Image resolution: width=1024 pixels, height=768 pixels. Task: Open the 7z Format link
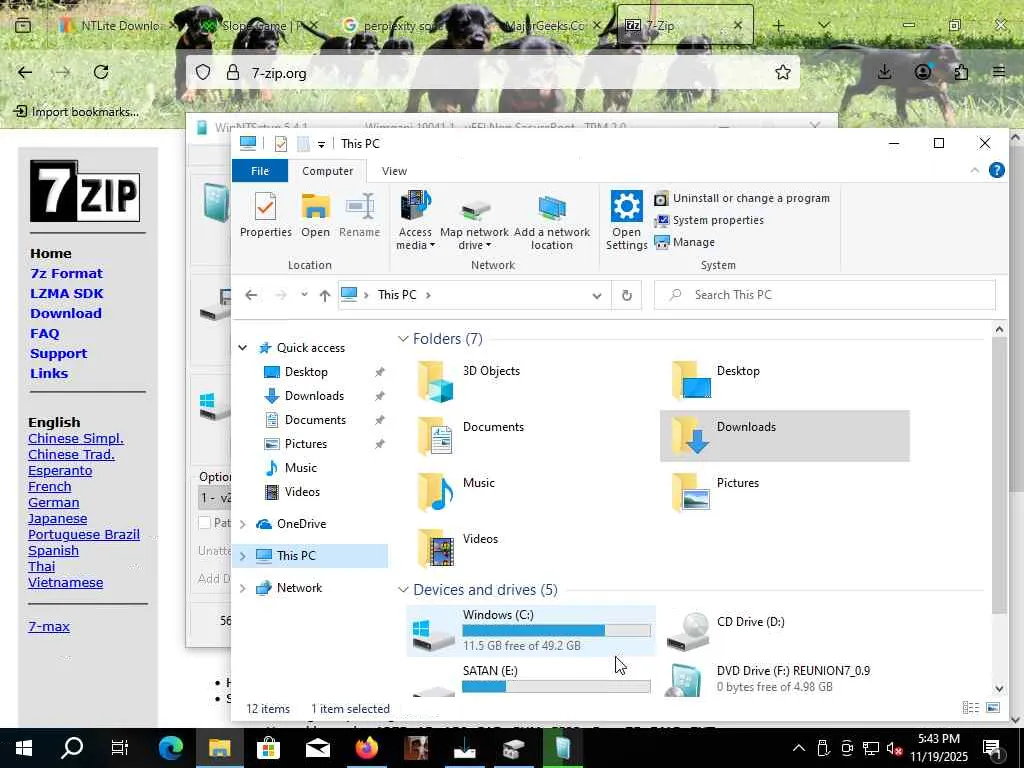pyautogui.click(x=66, y=274)
